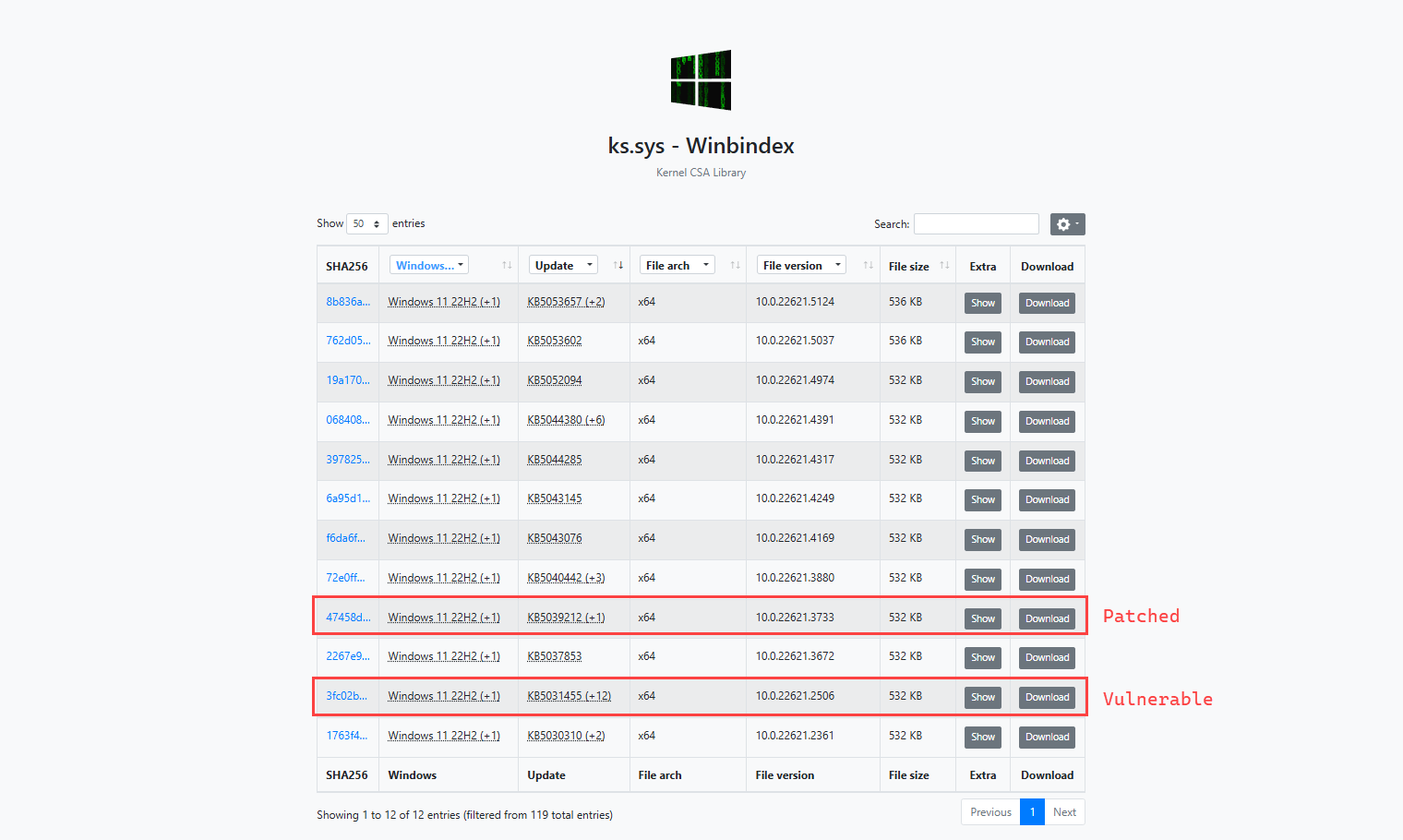
Task: Show extra info for version 10.0.22621.2506
Action: tap(983, 697)
